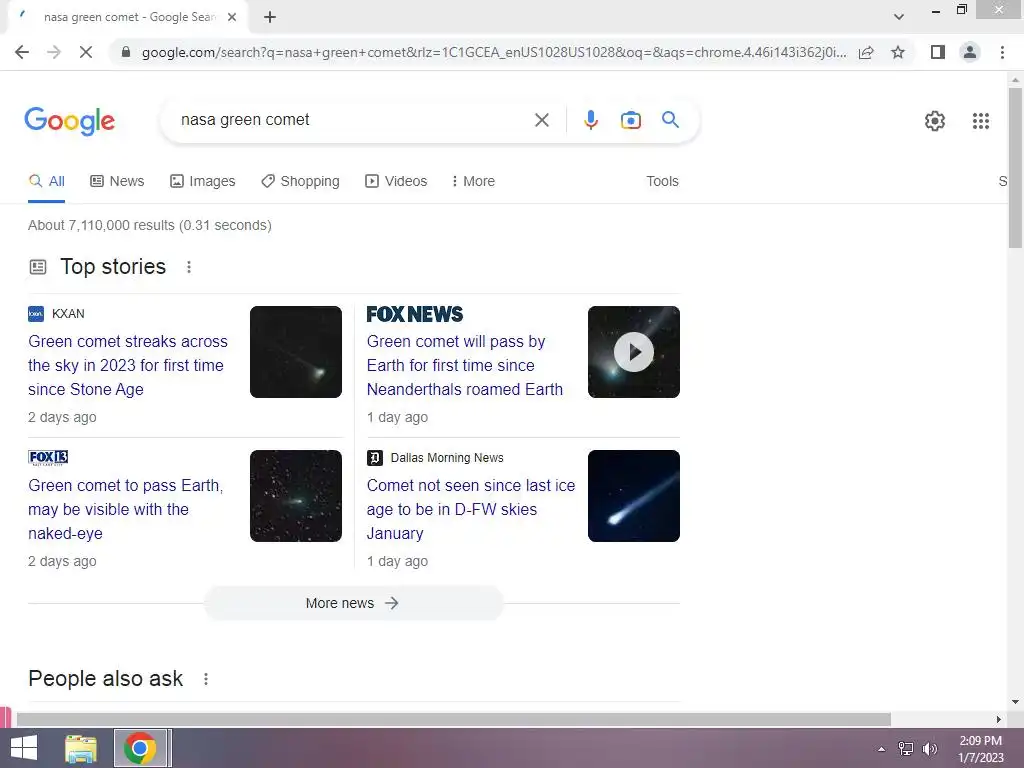
Task: Open the Chrome profile menu
Action: click(x=970, y=52)
